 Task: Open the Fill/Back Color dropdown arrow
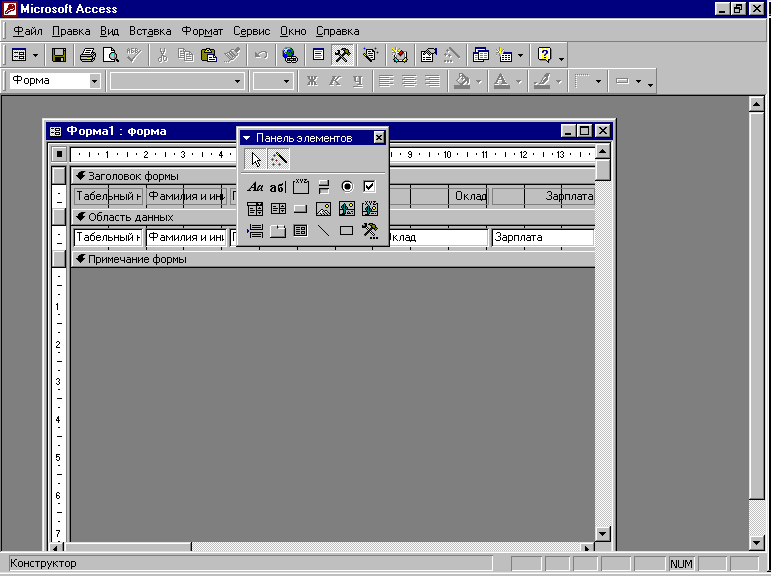click(x=478, y=81)
